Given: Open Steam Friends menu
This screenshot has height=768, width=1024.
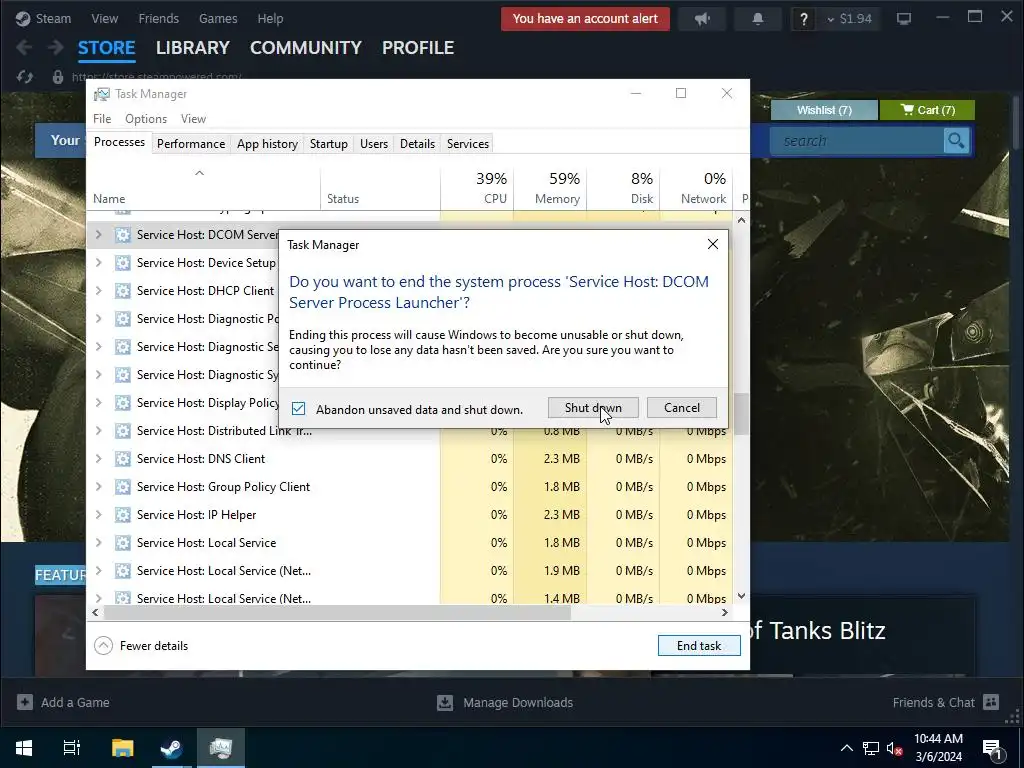Looking at the screenshot, I should point(159,19).
